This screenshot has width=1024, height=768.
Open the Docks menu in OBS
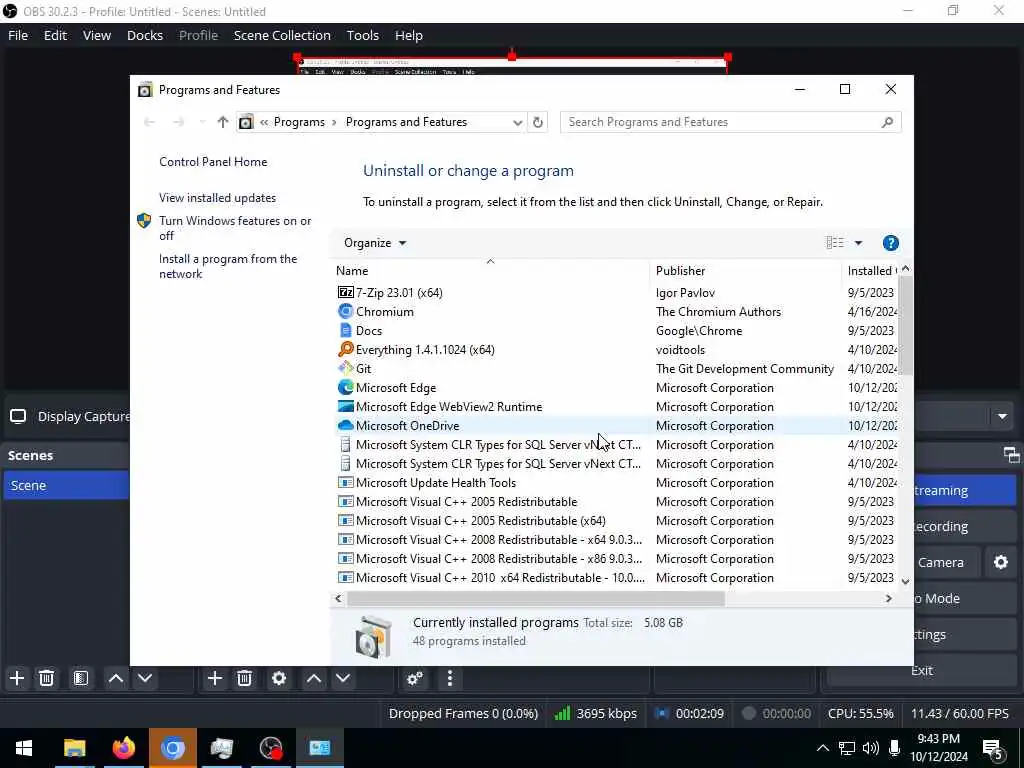click(145, 35)
